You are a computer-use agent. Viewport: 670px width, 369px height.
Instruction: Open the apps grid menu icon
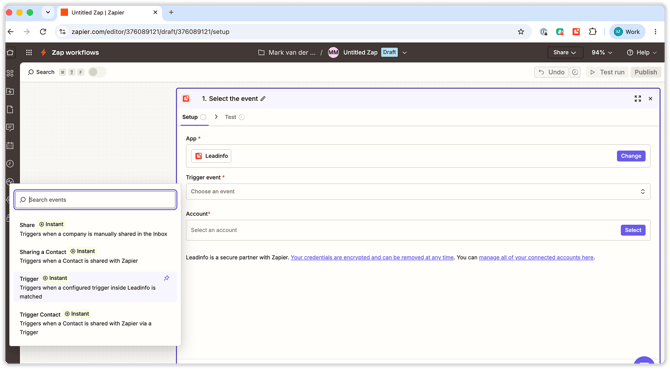(29, 53)
